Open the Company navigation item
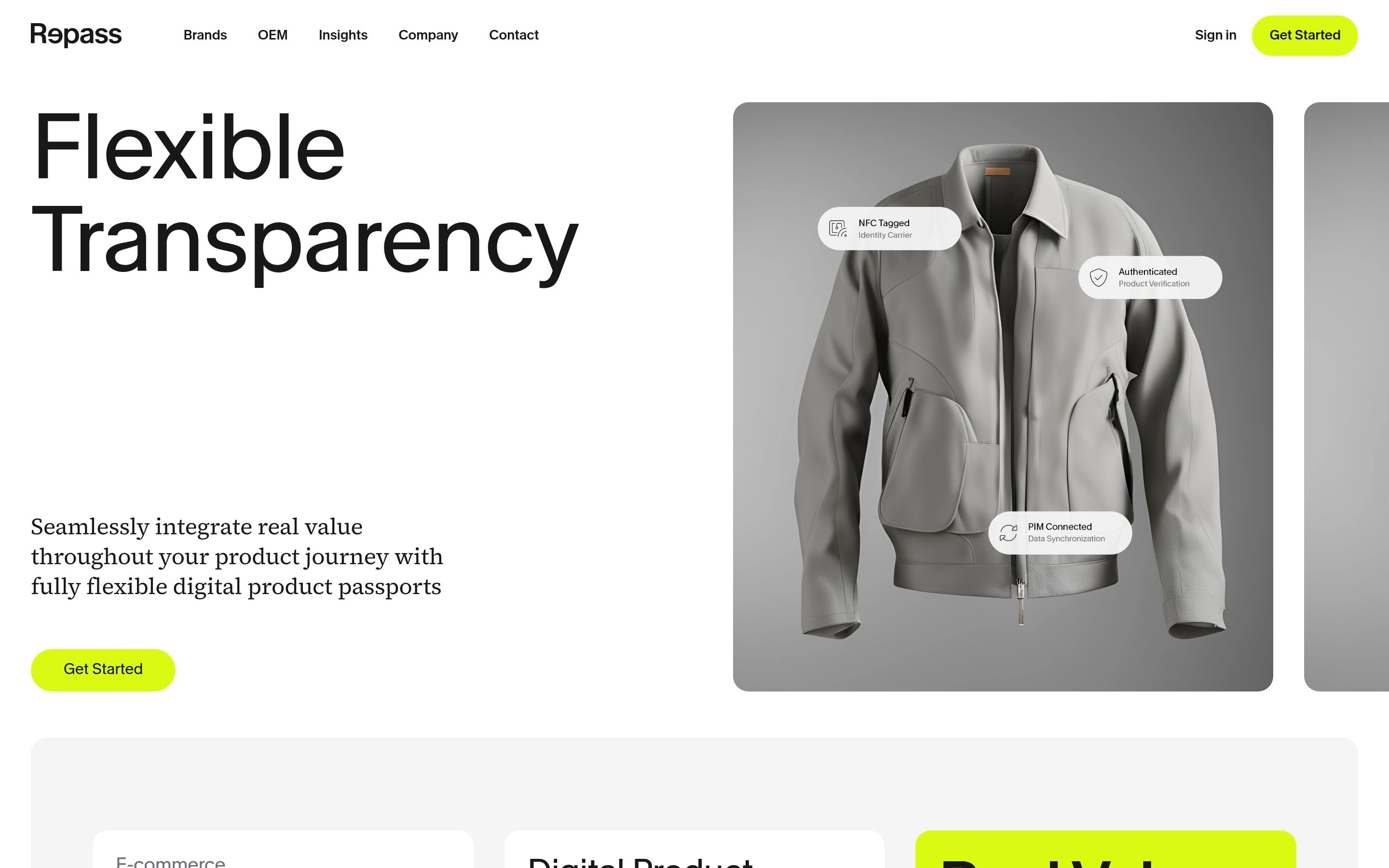The height and width of the screenshot is (868, 1389). 428,35
